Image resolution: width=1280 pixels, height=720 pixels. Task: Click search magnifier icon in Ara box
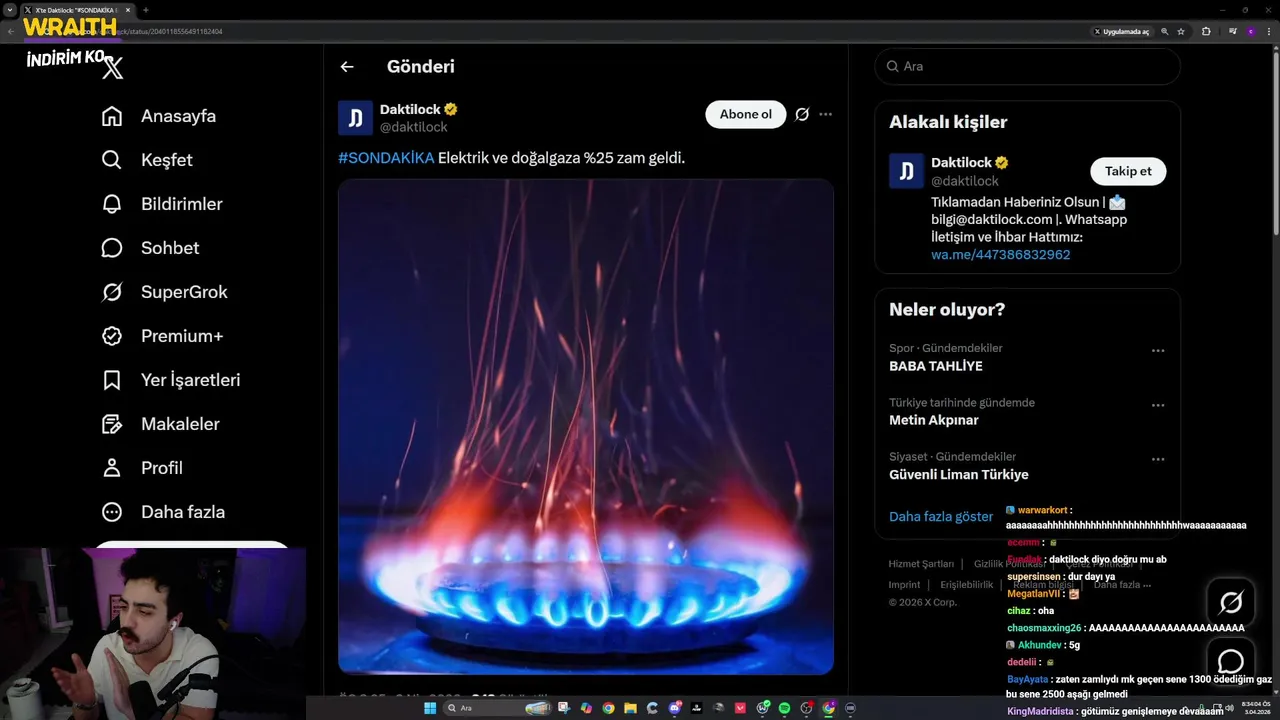[892, 66]
